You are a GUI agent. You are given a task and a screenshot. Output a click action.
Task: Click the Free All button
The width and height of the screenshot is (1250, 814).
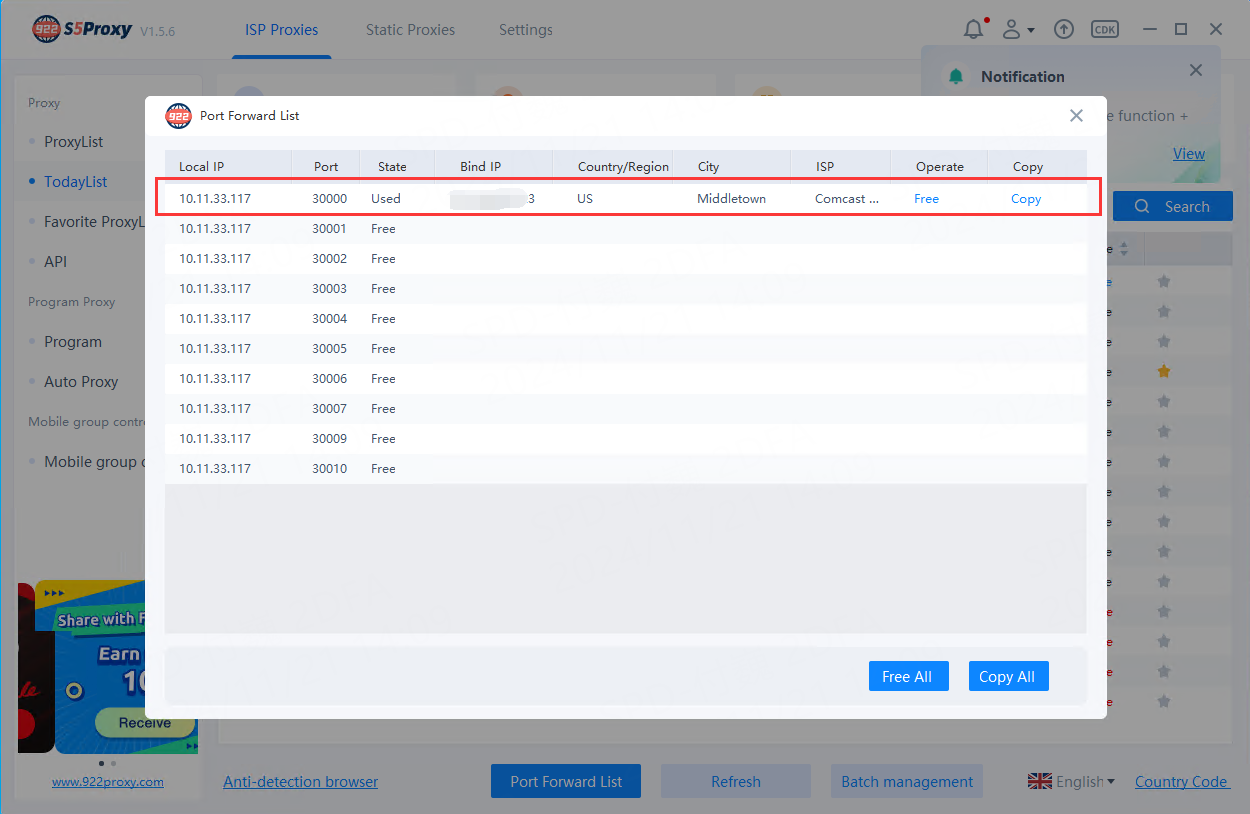(907, 677)
